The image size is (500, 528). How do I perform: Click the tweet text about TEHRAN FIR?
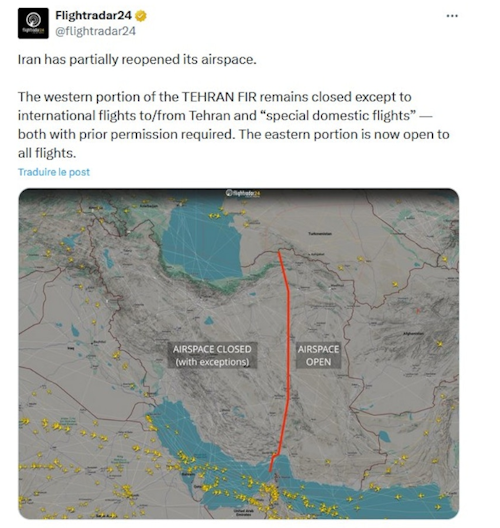tap(233, 125)
